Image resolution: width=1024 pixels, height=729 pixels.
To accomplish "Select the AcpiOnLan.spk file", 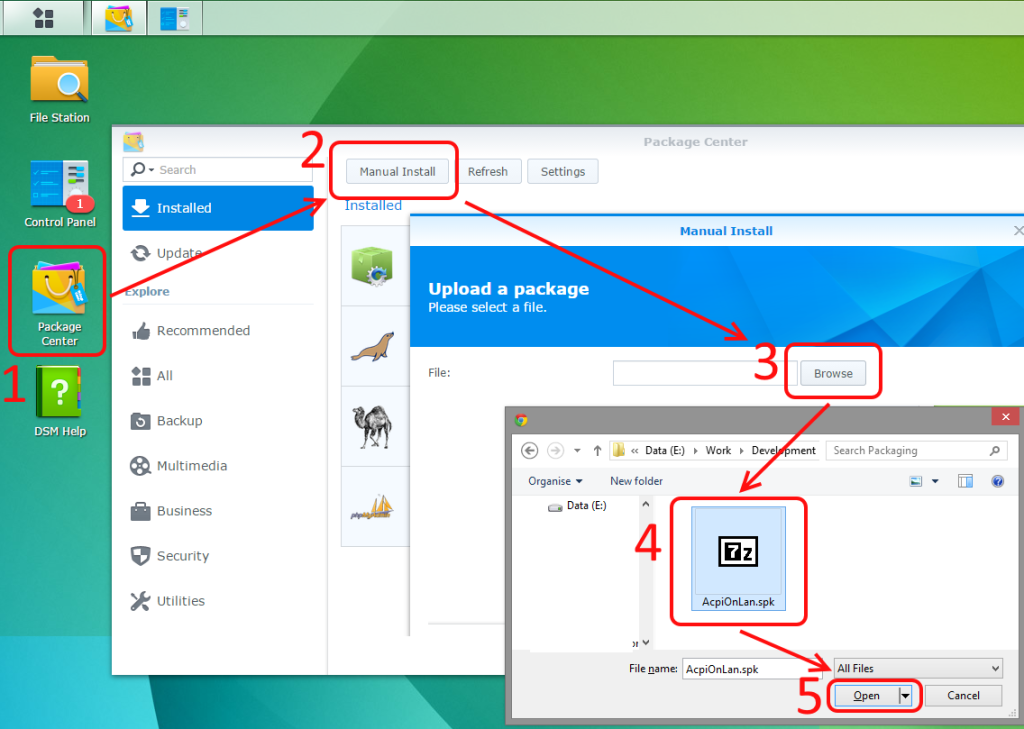I will (738, 559).
